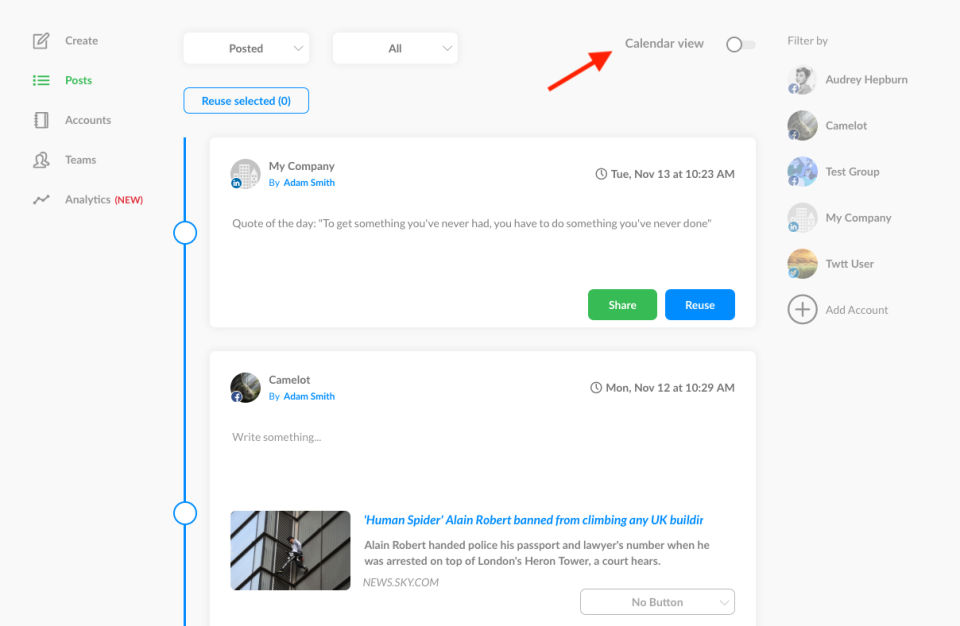960x626 pixels.
Task: Open the Teams people icon
Action: coord(41,160)
